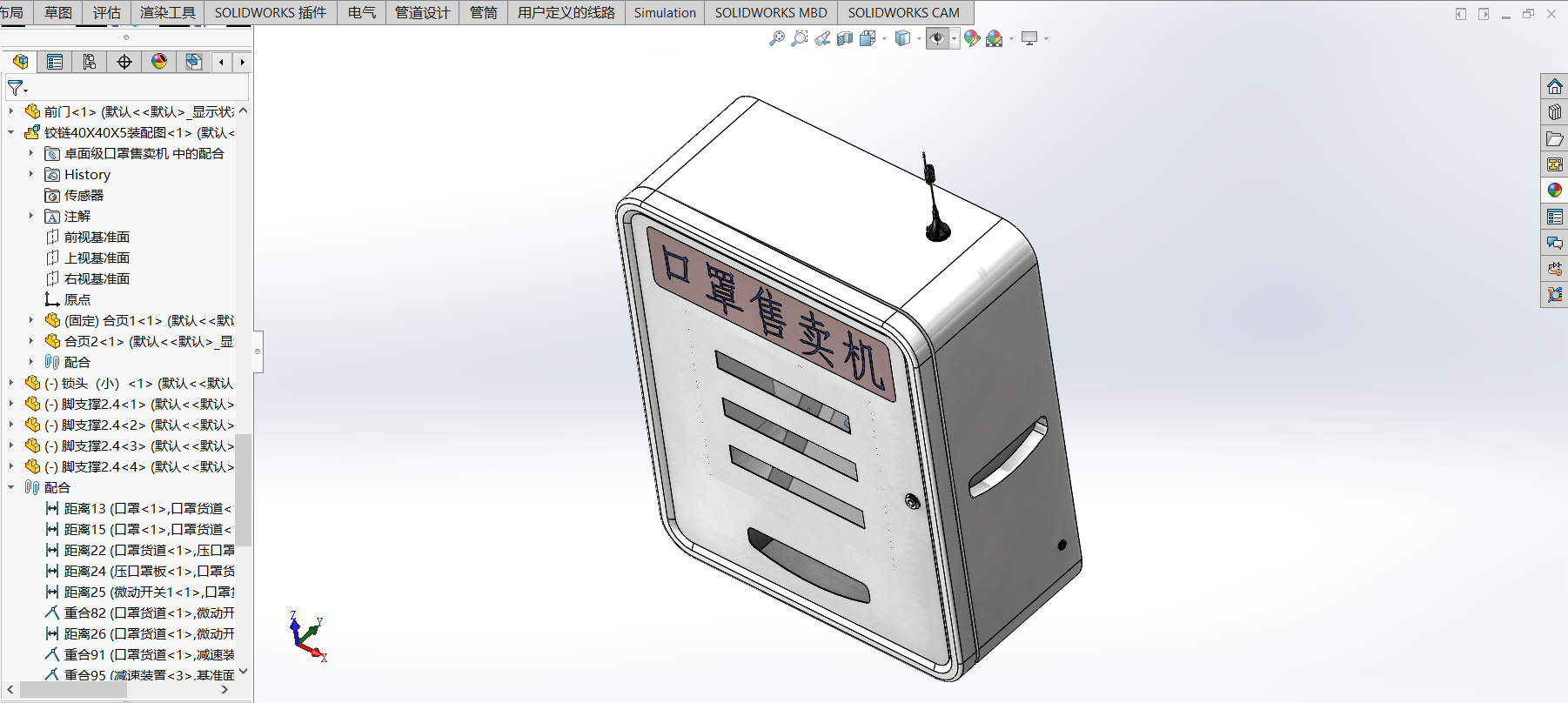This screenshot has height=703, width=1568.
Task: Click the panel collapse handle on divider
Action: [x=258, y=351]
